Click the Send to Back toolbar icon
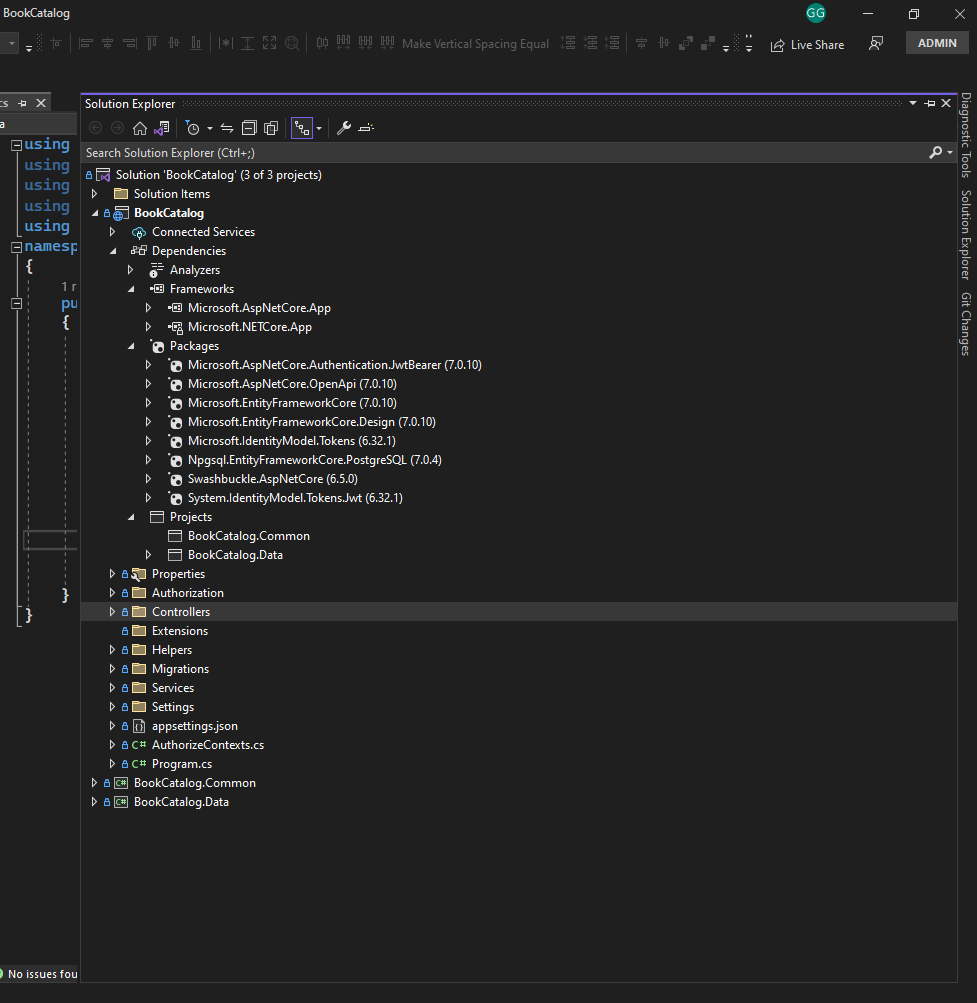The height and width of the screenshot is (1003, 977). [x=708, y=43]
